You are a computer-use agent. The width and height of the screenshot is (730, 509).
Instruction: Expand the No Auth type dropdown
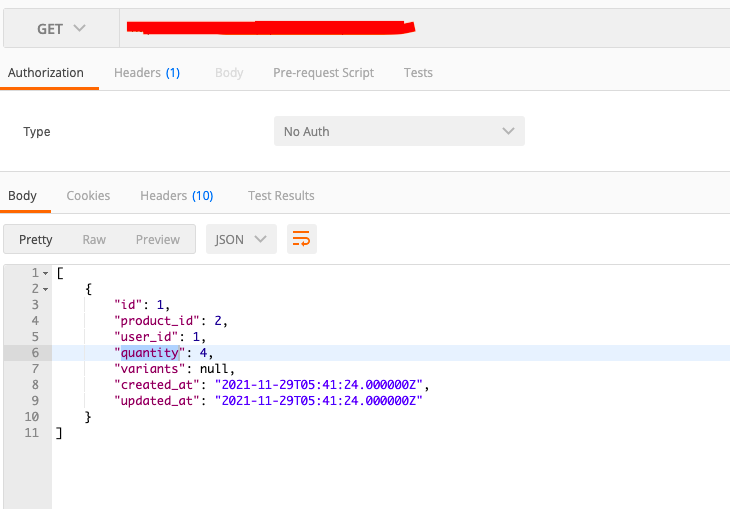coord(399,131)
